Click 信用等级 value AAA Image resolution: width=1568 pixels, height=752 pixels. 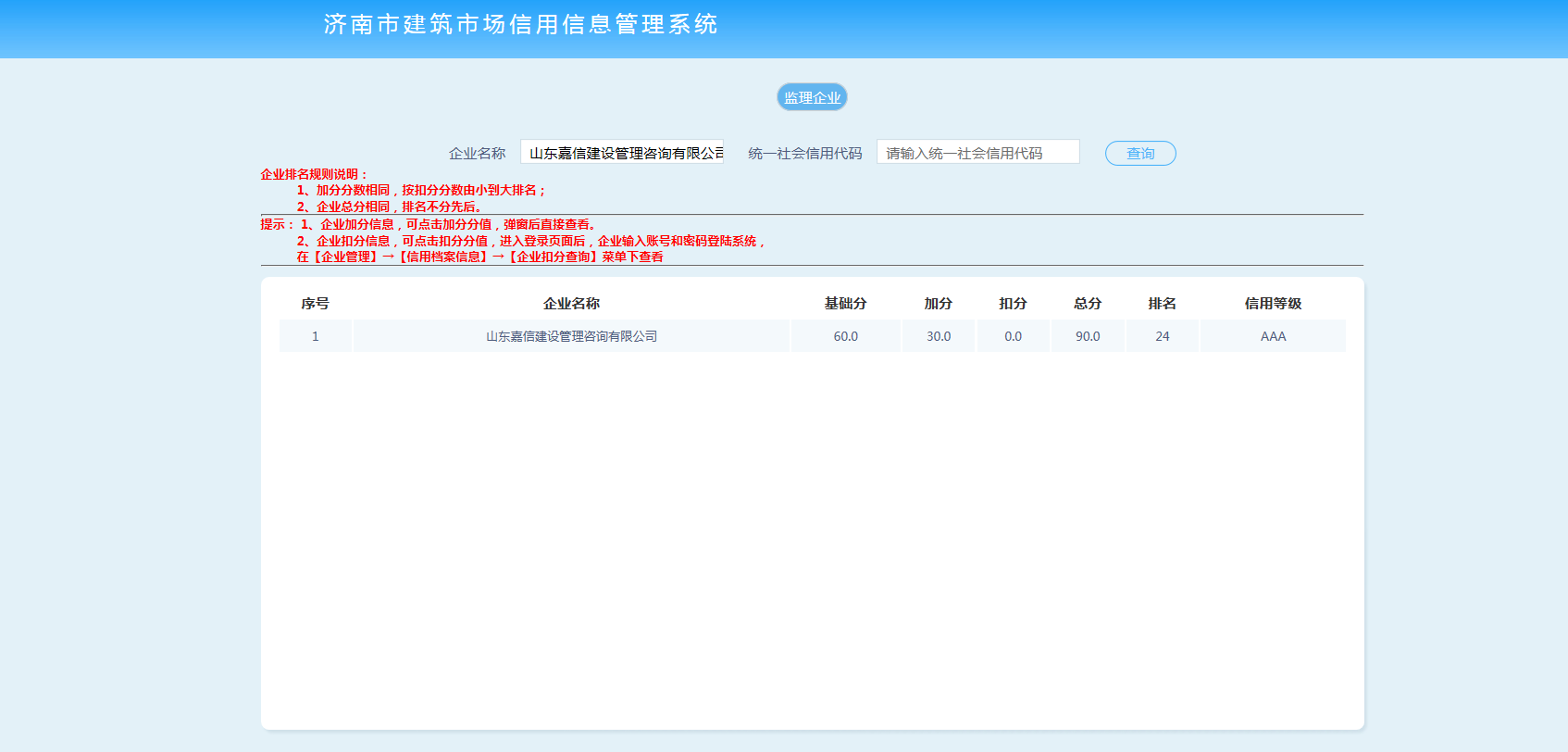click(1273, 336)
